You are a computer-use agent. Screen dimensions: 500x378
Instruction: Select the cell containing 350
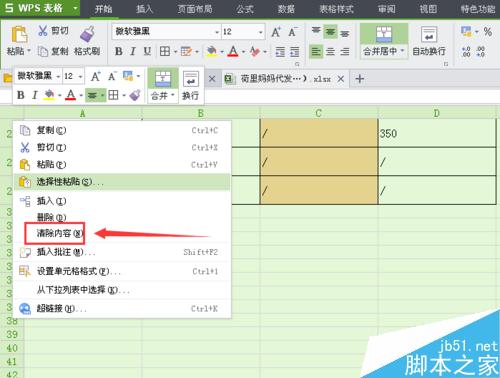[437, 133]
